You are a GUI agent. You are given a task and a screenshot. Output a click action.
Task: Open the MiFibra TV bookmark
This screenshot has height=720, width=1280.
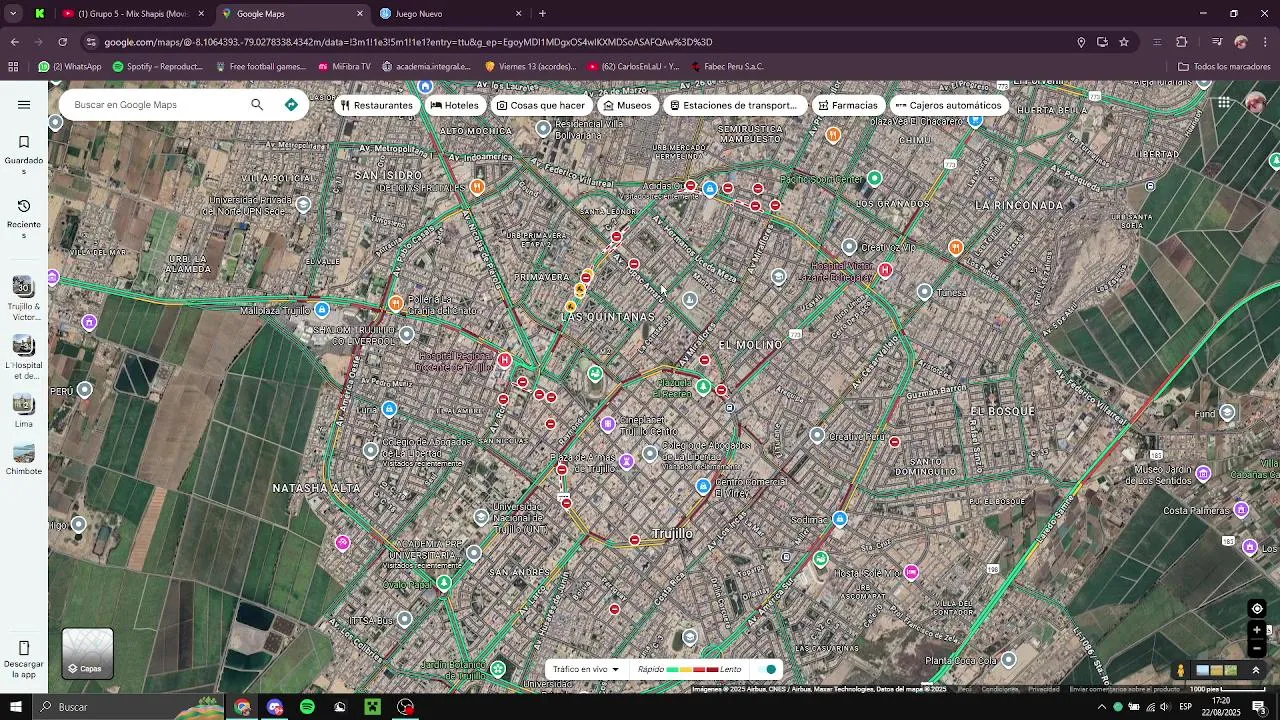[344, 67]
